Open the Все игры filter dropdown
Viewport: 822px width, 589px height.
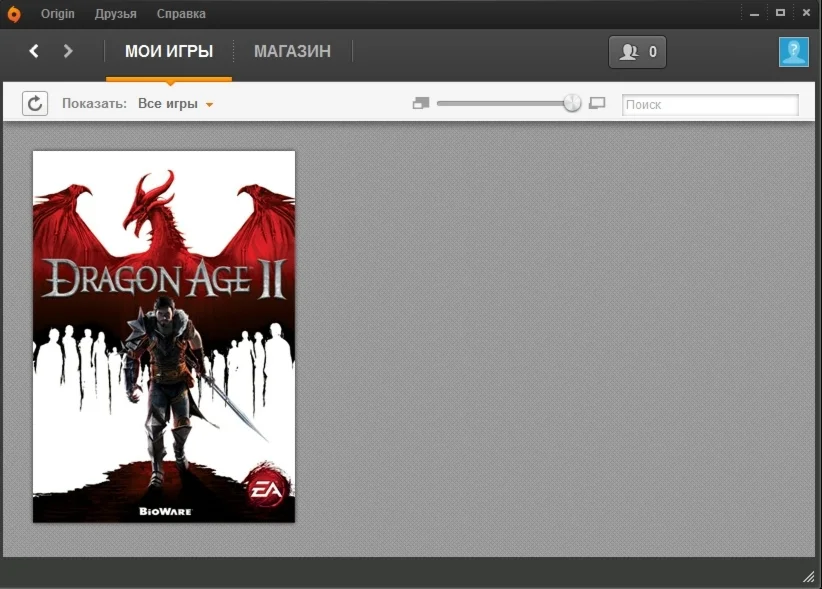point(169,103)
